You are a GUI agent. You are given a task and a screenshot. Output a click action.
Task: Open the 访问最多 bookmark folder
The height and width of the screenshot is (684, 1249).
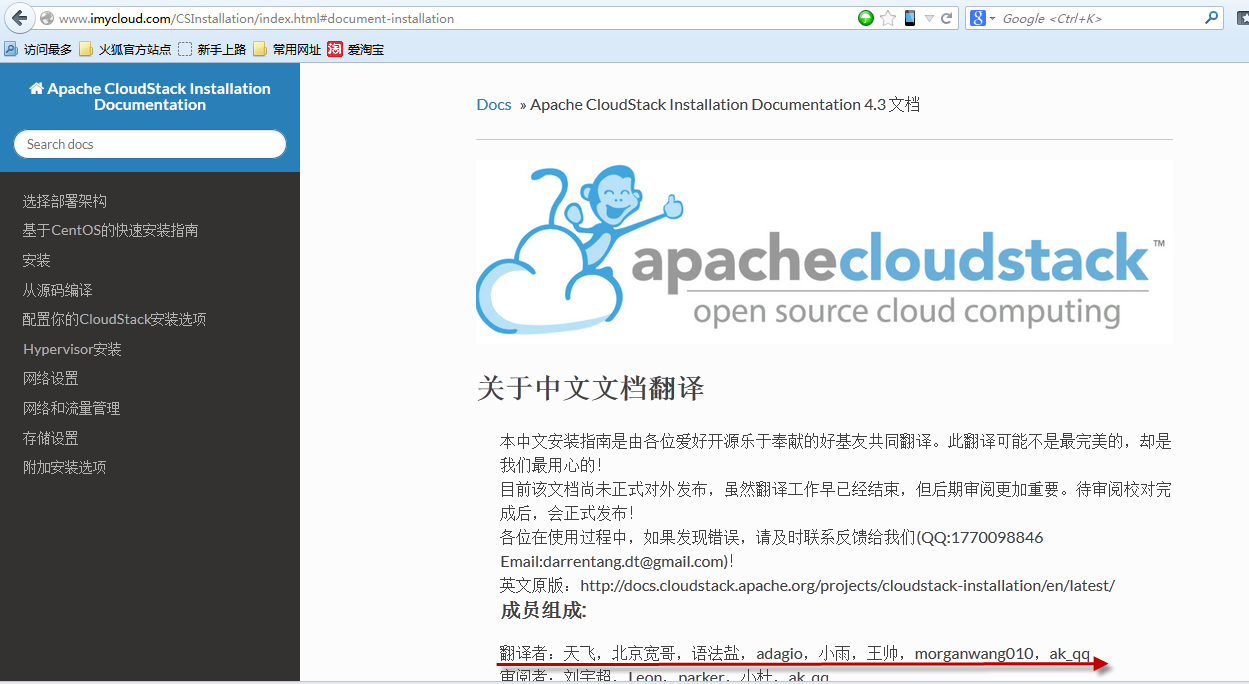click(x=38, y=49)
